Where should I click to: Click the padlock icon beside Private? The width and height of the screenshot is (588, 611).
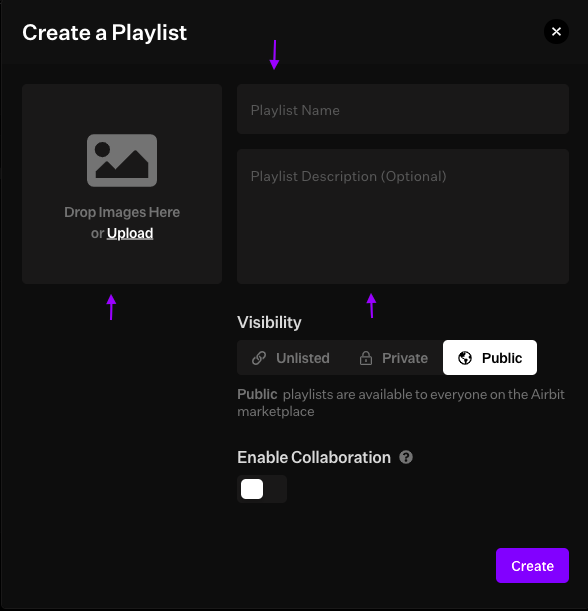[x=366, y=358]
